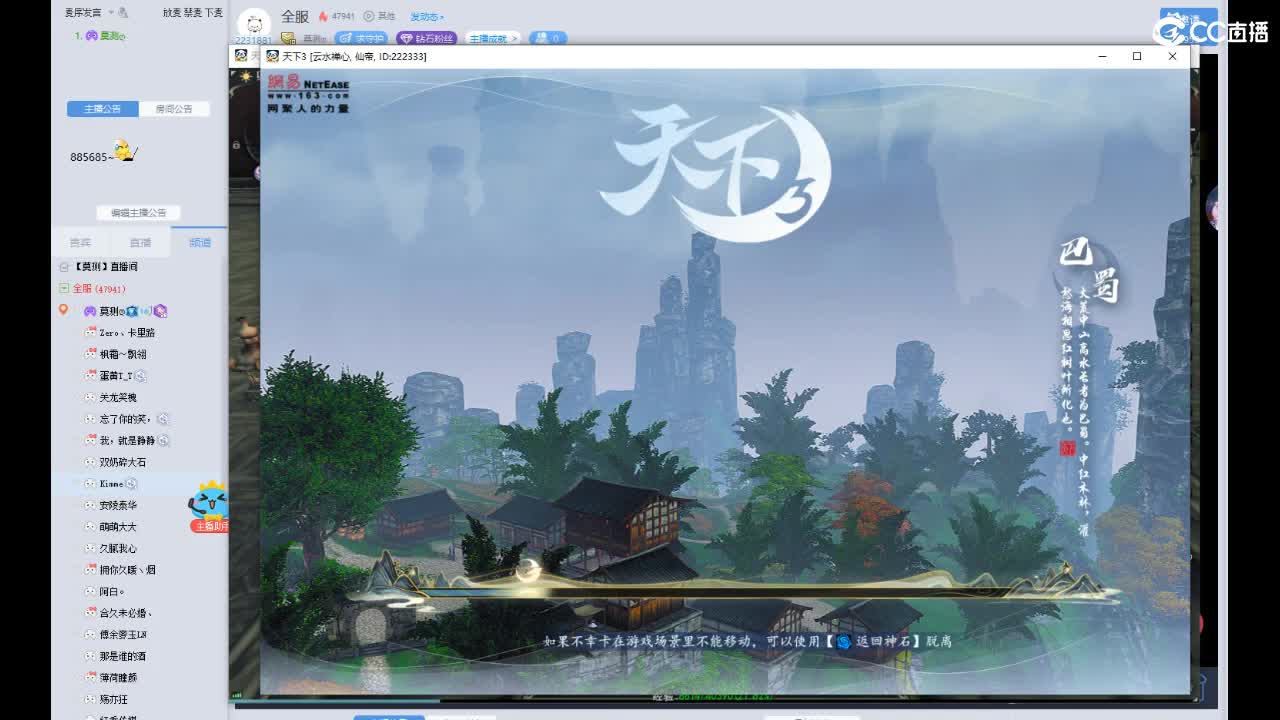The height and width of the screenshot is (720, 1280).
Task: Click the purple hexagon badge beside 莫测 in channel list
Action: (x=160, y=311)
